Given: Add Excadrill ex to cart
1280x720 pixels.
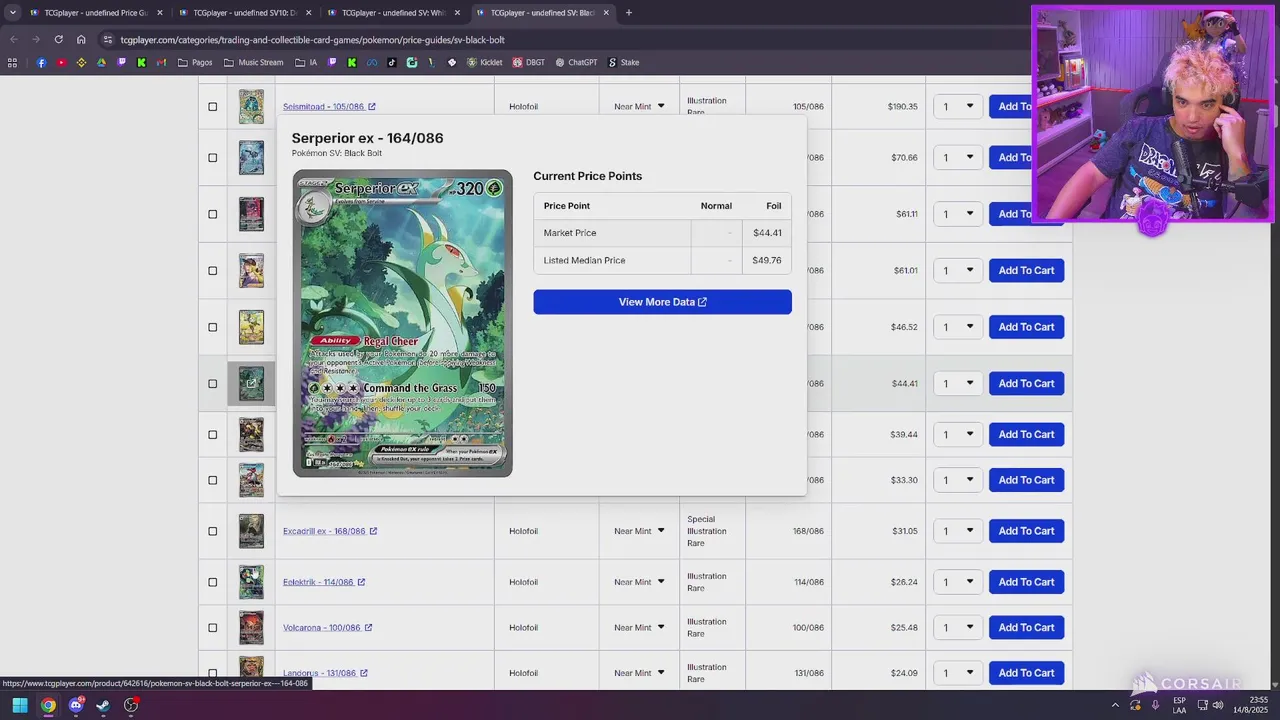Looking at the screenshot, I should coord(1026,531).
